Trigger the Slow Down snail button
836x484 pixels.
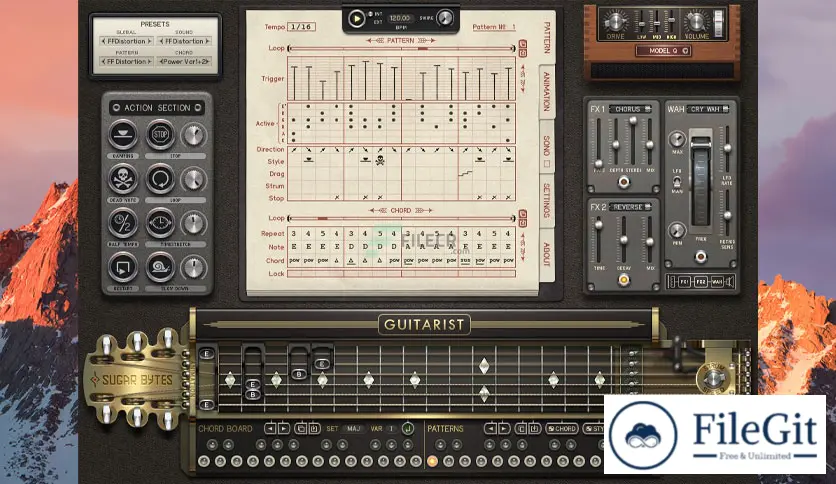click(160, 267)
